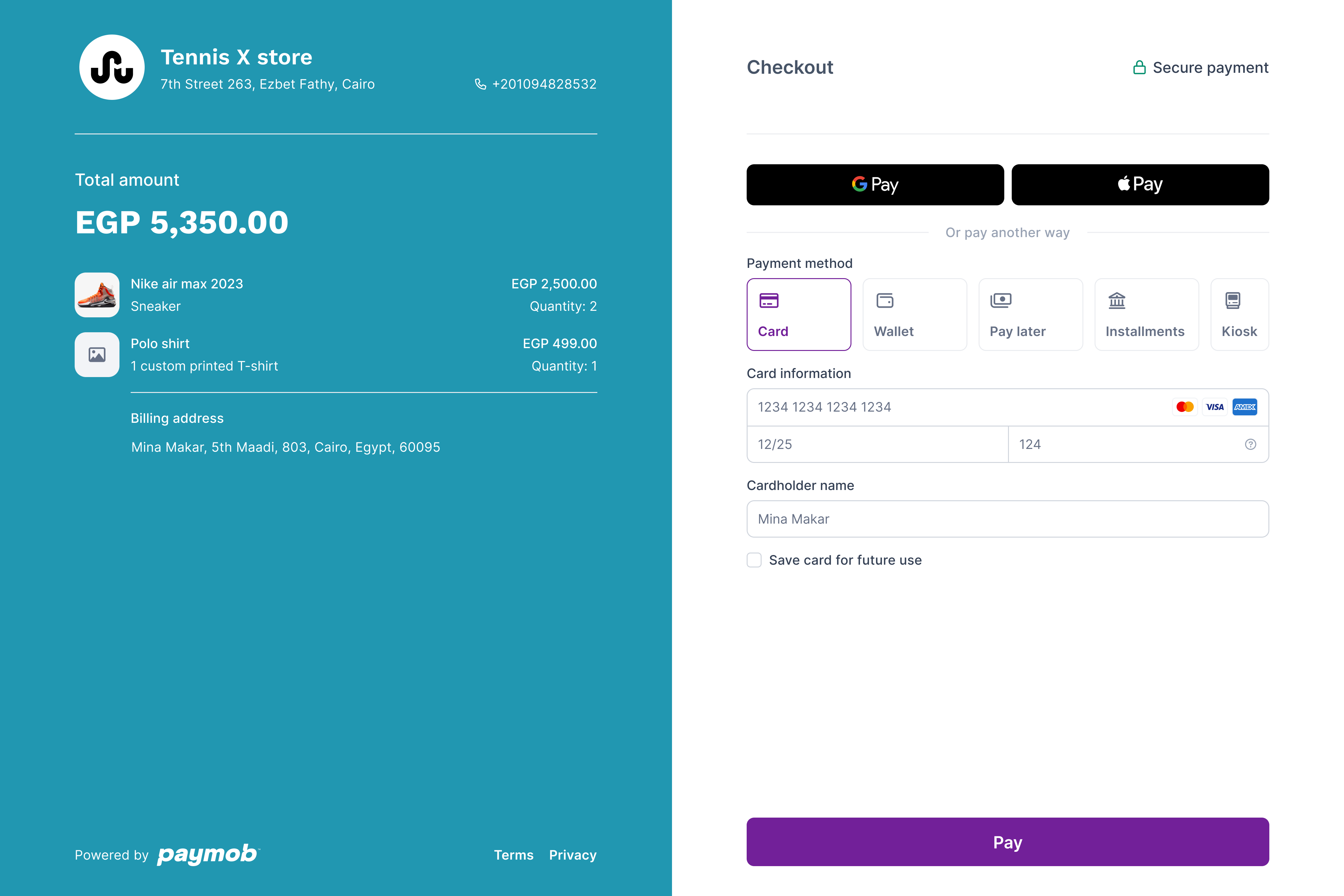Pay with Apple Pay

point(1140,184)
